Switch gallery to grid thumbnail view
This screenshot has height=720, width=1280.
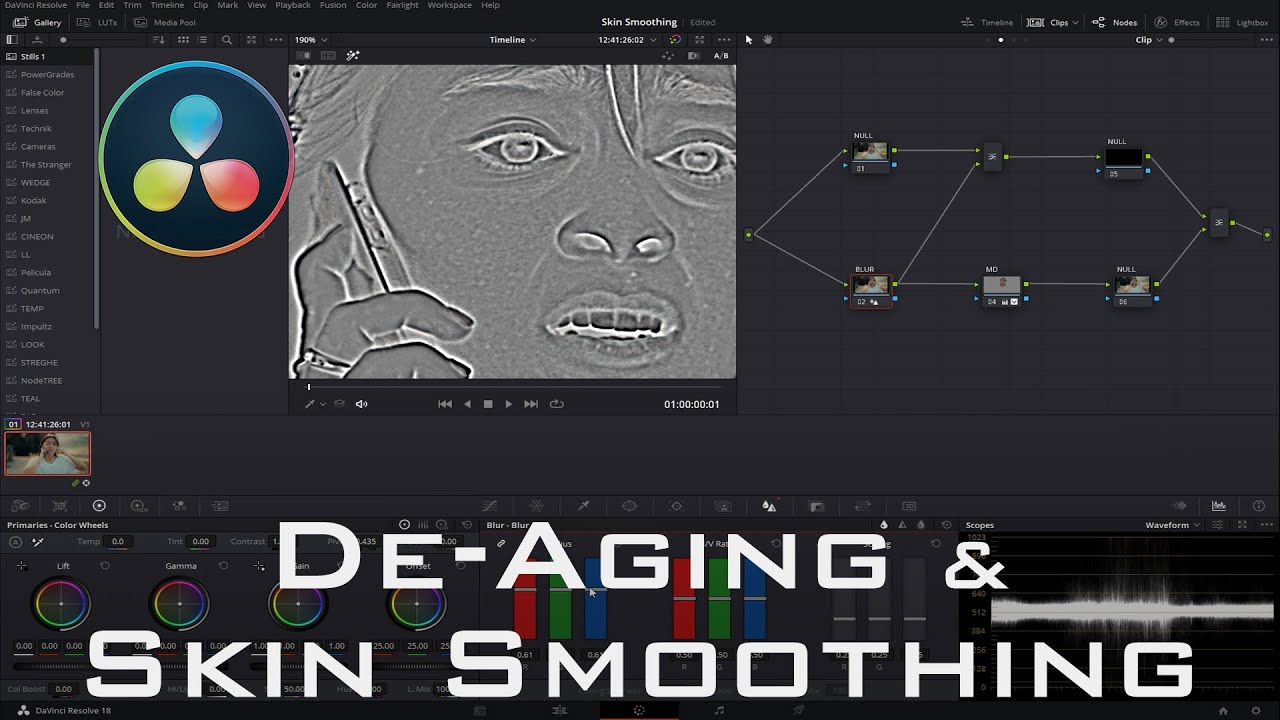tap(183, 40)
